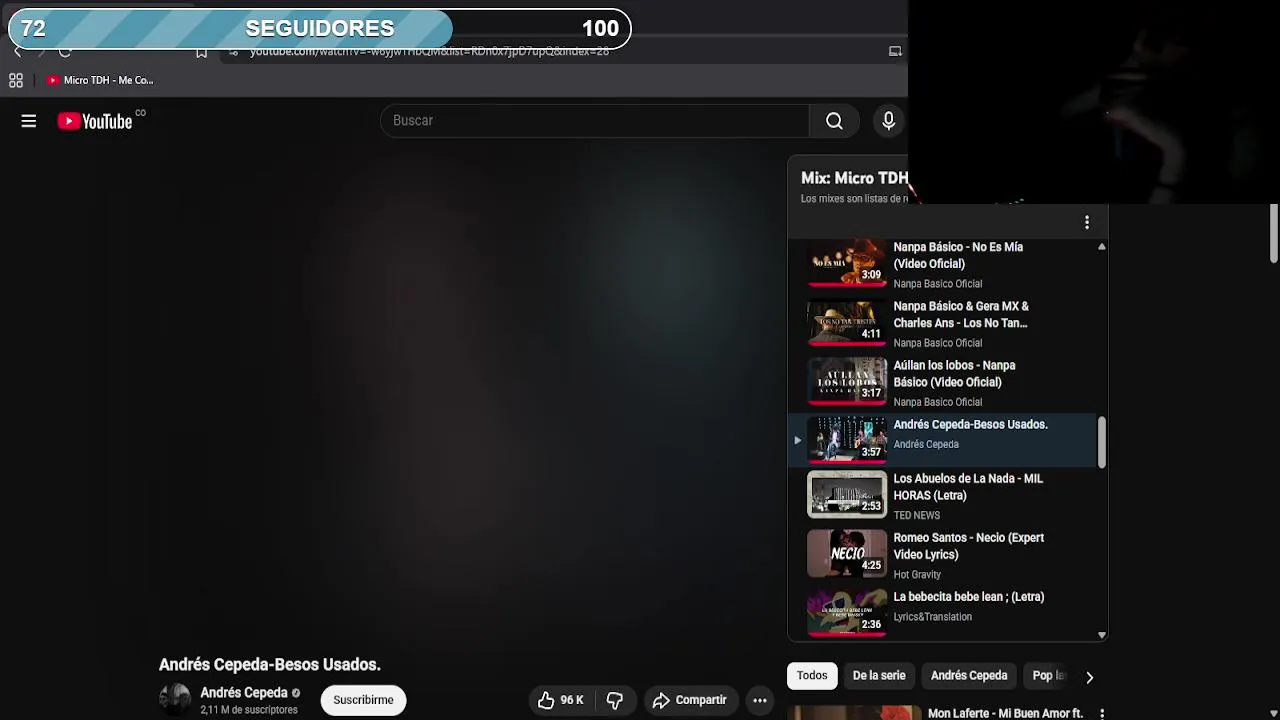Viewport: 1280px width, 720px height.
Task: Open No Es Mía video thumbnail
Action: 847,263
